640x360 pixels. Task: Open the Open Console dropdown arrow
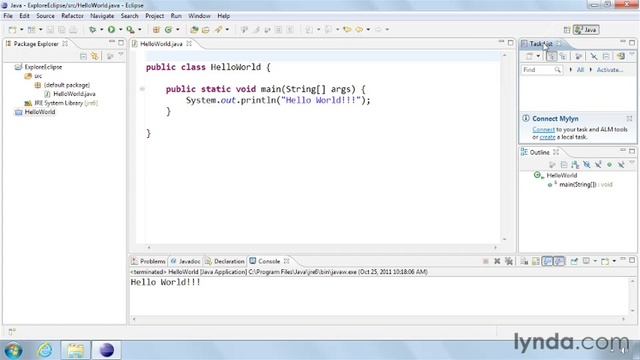click(614, 261)
